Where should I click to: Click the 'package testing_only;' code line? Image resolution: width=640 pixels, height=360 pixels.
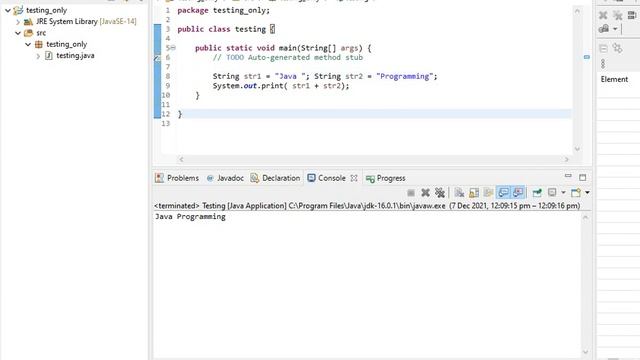[224, 10]
